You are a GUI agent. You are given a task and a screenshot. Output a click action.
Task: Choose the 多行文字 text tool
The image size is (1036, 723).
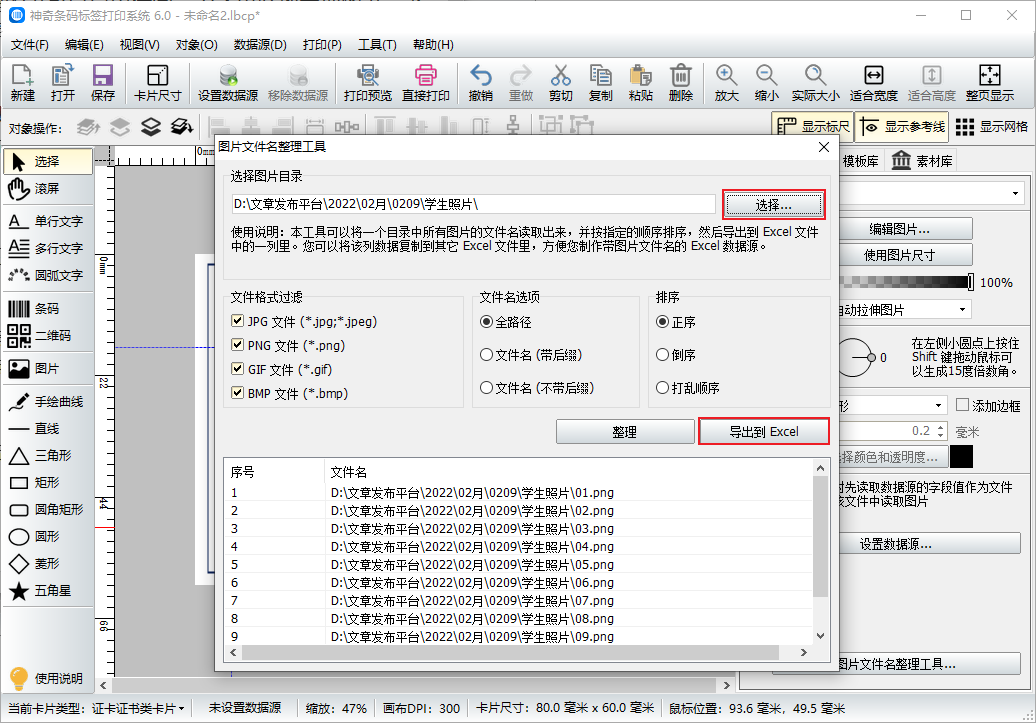click(x=48, y=248)
